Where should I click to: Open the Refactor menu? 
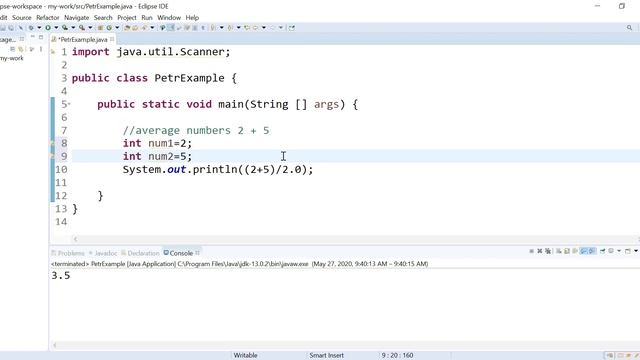click(47, 18)
